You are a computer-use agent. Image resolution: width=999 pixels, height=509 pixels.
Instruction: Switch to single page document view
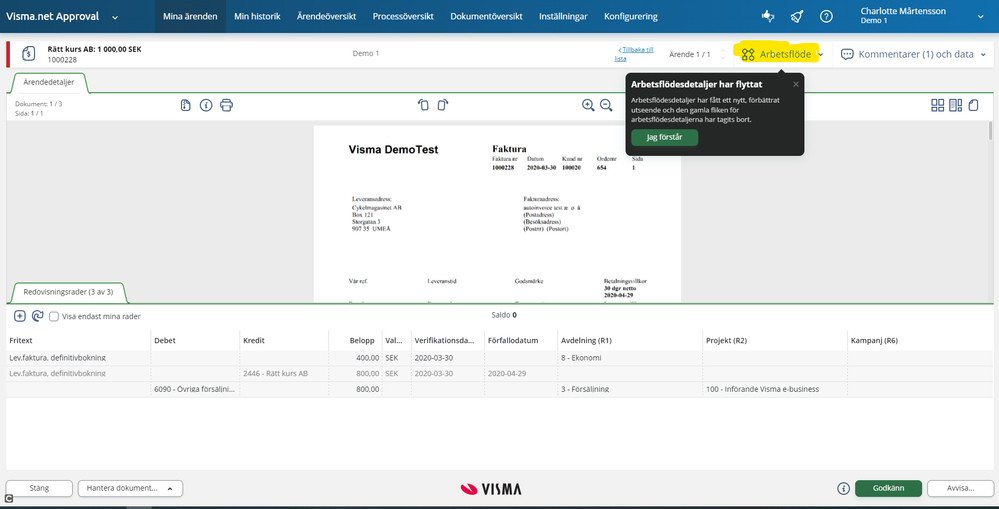coord(973,105)
